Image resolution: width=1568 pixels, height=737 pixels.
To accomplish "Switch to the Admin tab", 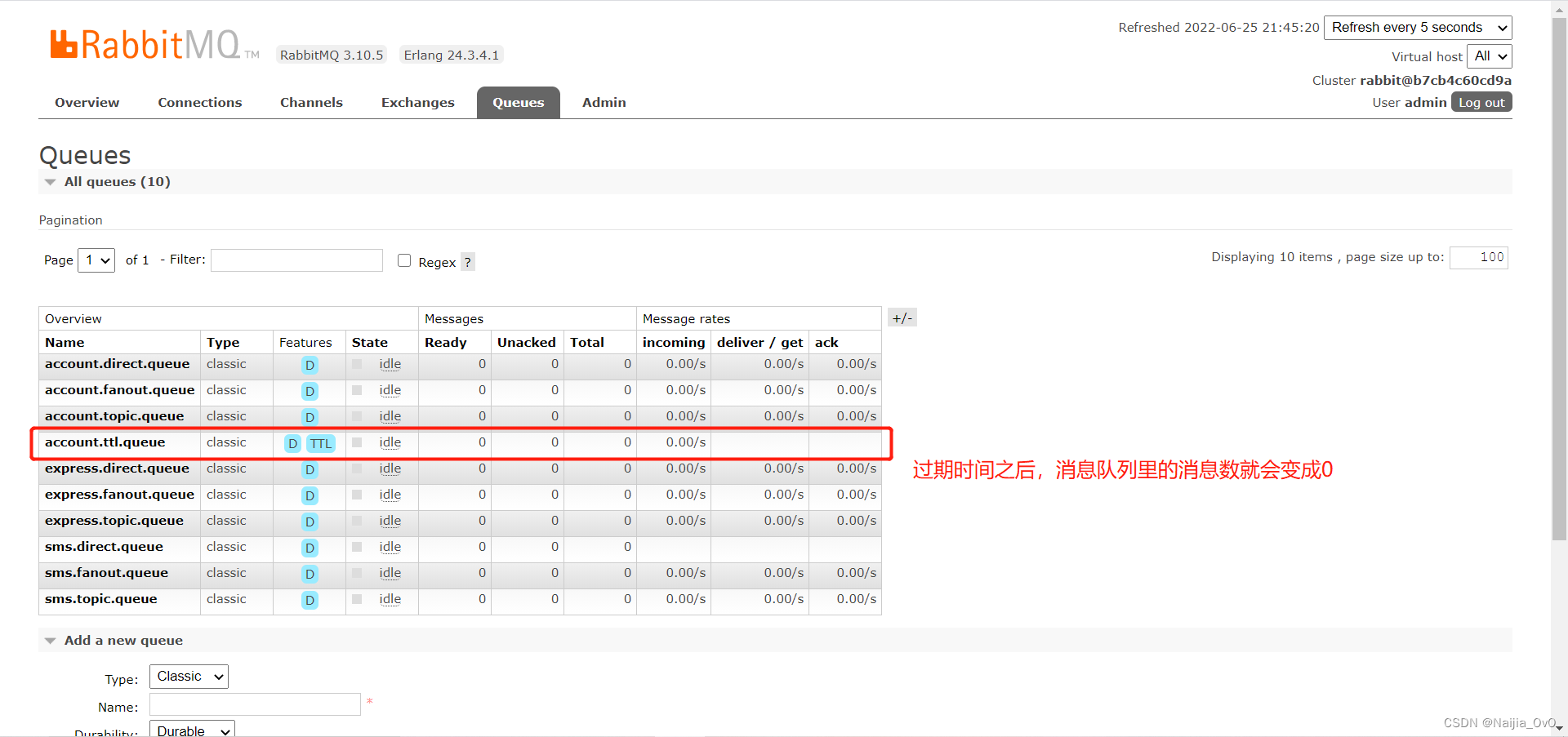I will coord(604,103).
